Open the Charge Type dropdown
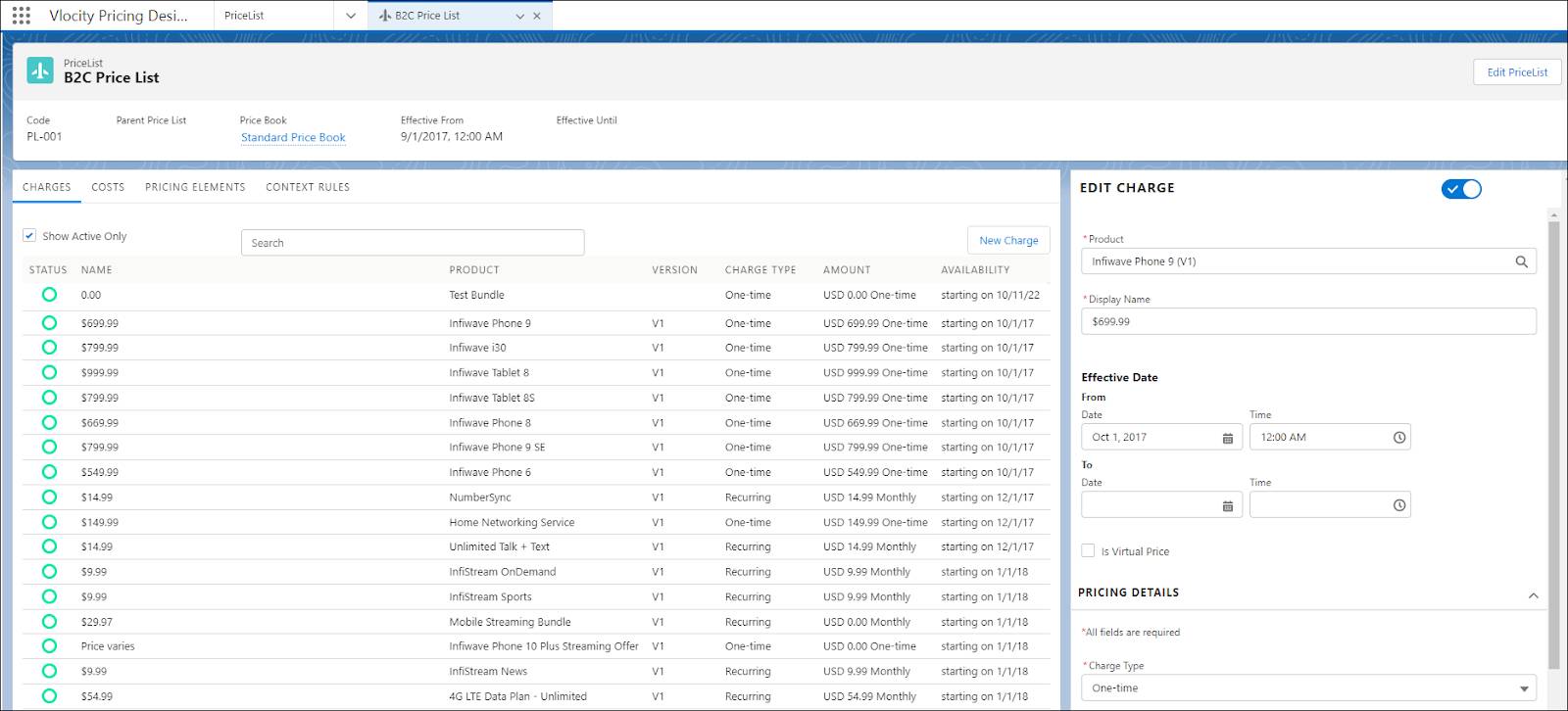1568x711 pixels. point(1308,687)
